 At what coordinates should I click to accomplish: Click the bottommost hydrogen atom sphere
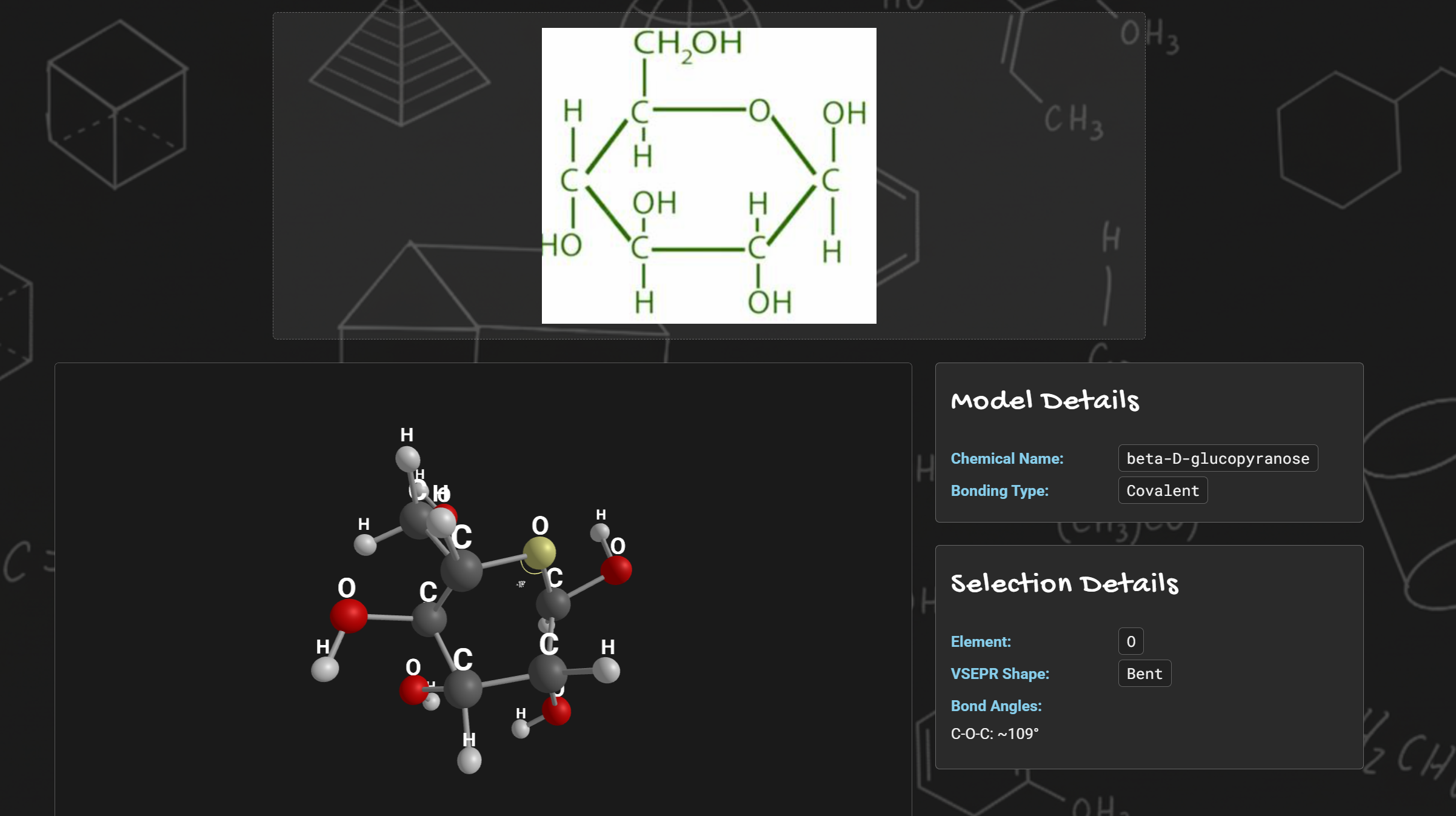(x=469, y=760)
